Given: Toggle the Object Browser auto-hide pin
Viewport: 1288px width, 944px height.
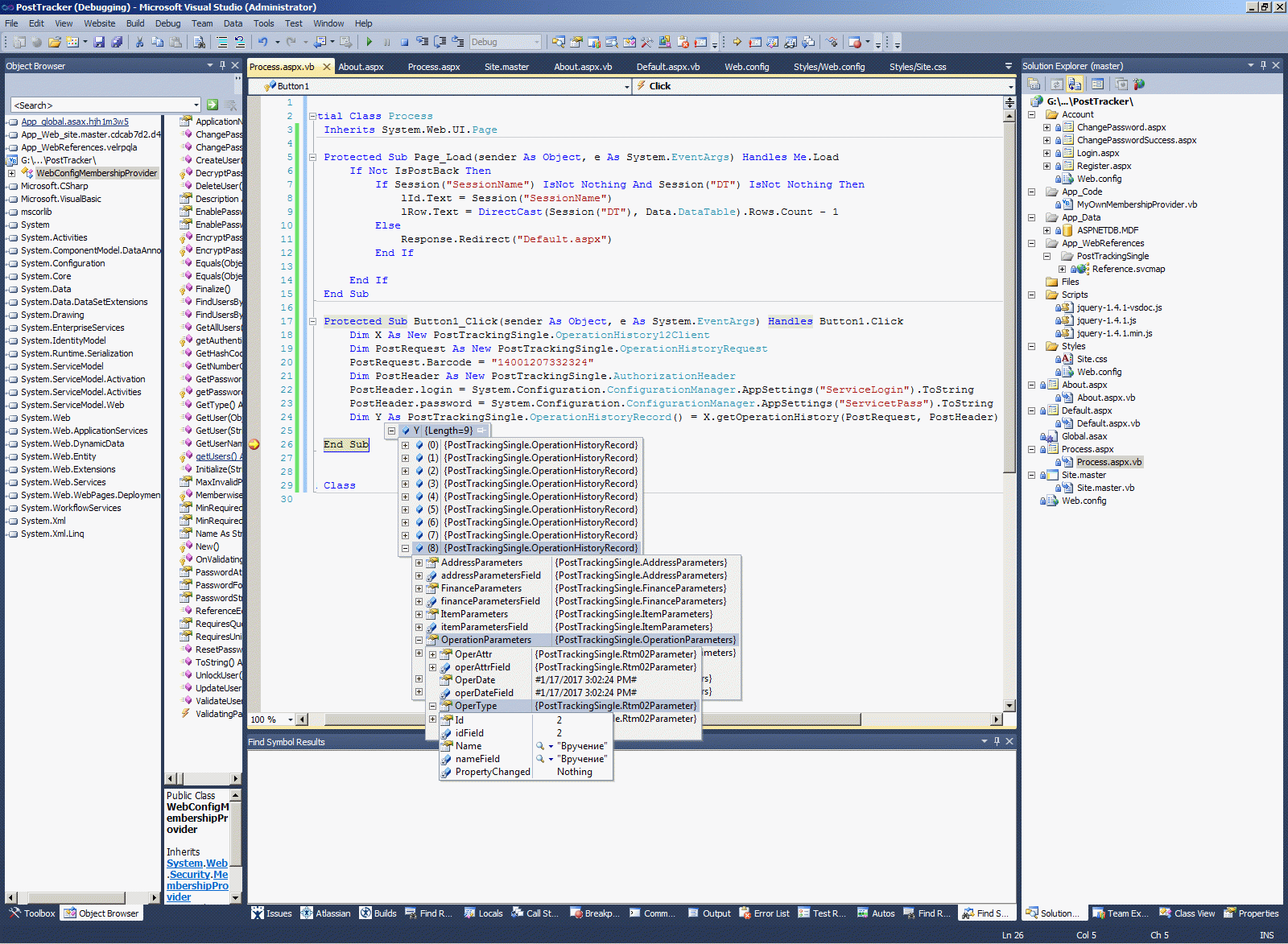Looking at the screenshot, I should (x=222, y=65).
